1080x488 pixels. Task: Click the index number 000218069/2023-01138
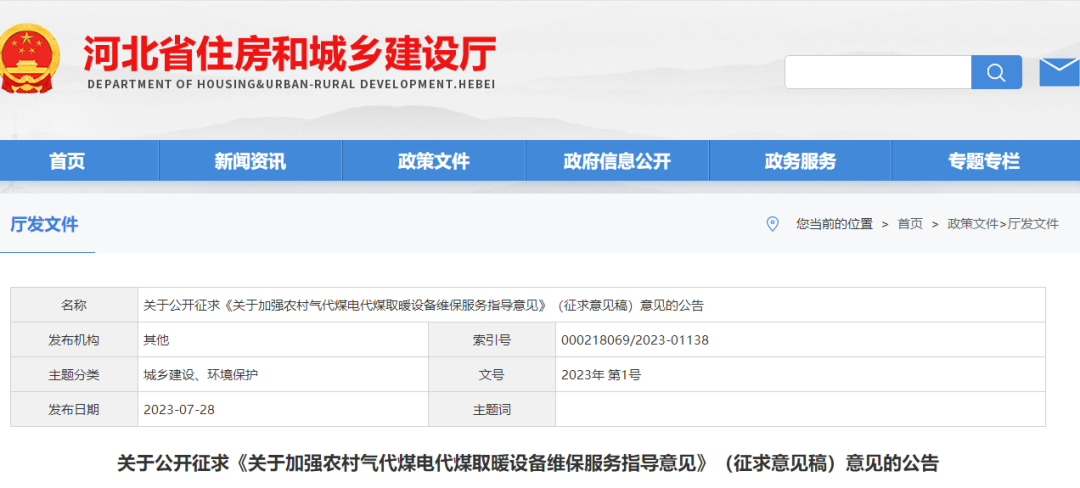pos(635,340)
